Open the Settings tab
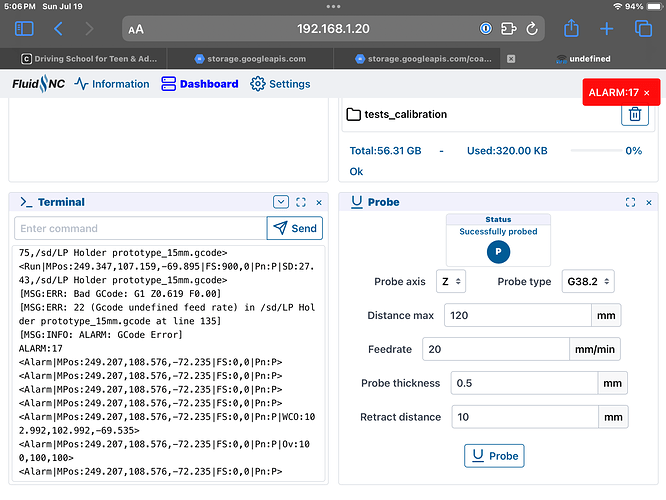666x500 pixels. pos(280,84)
